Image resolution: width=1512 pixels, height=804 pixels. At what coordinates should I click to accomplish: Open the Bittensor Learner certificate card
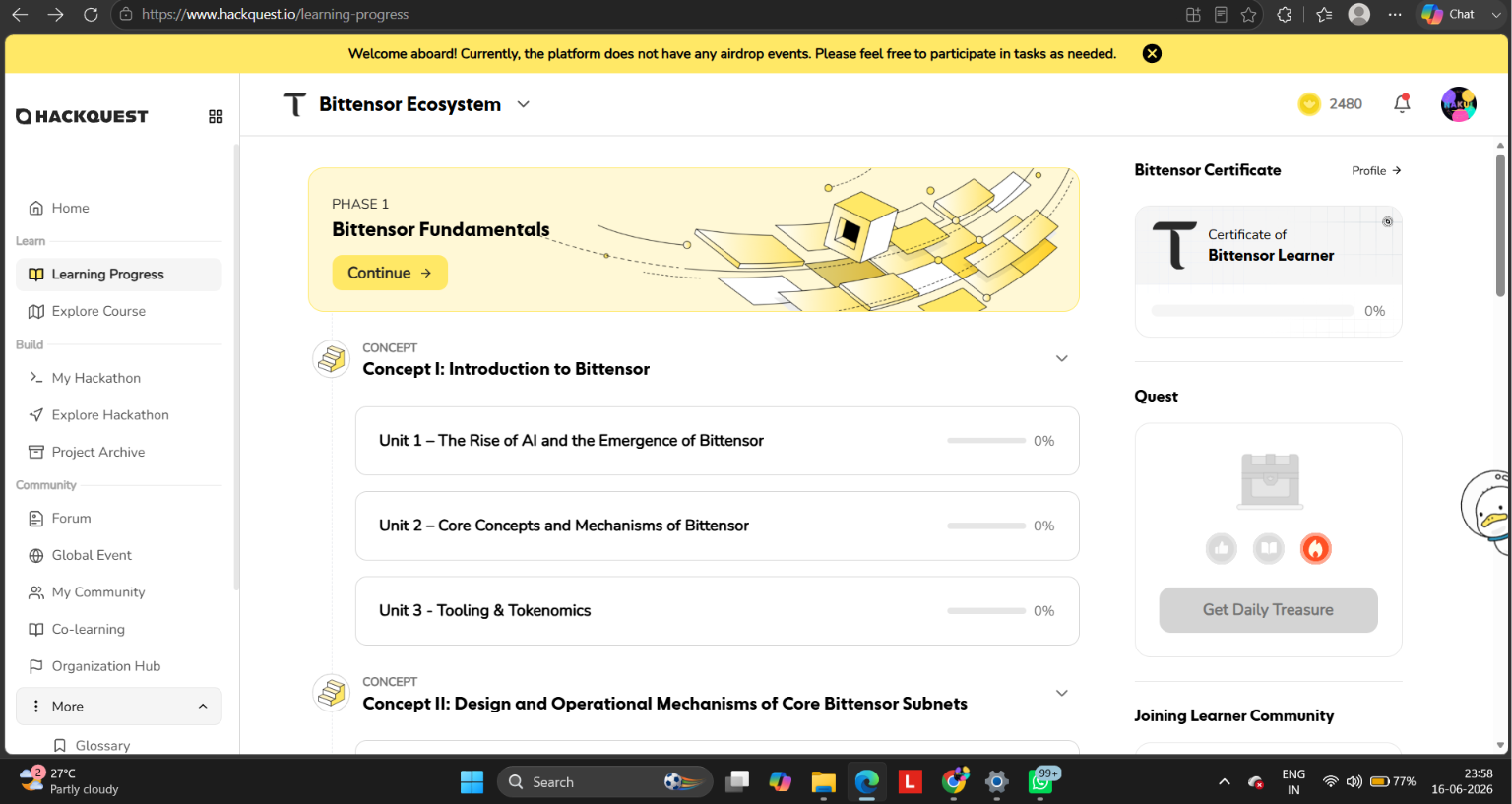pos(1269,272)
